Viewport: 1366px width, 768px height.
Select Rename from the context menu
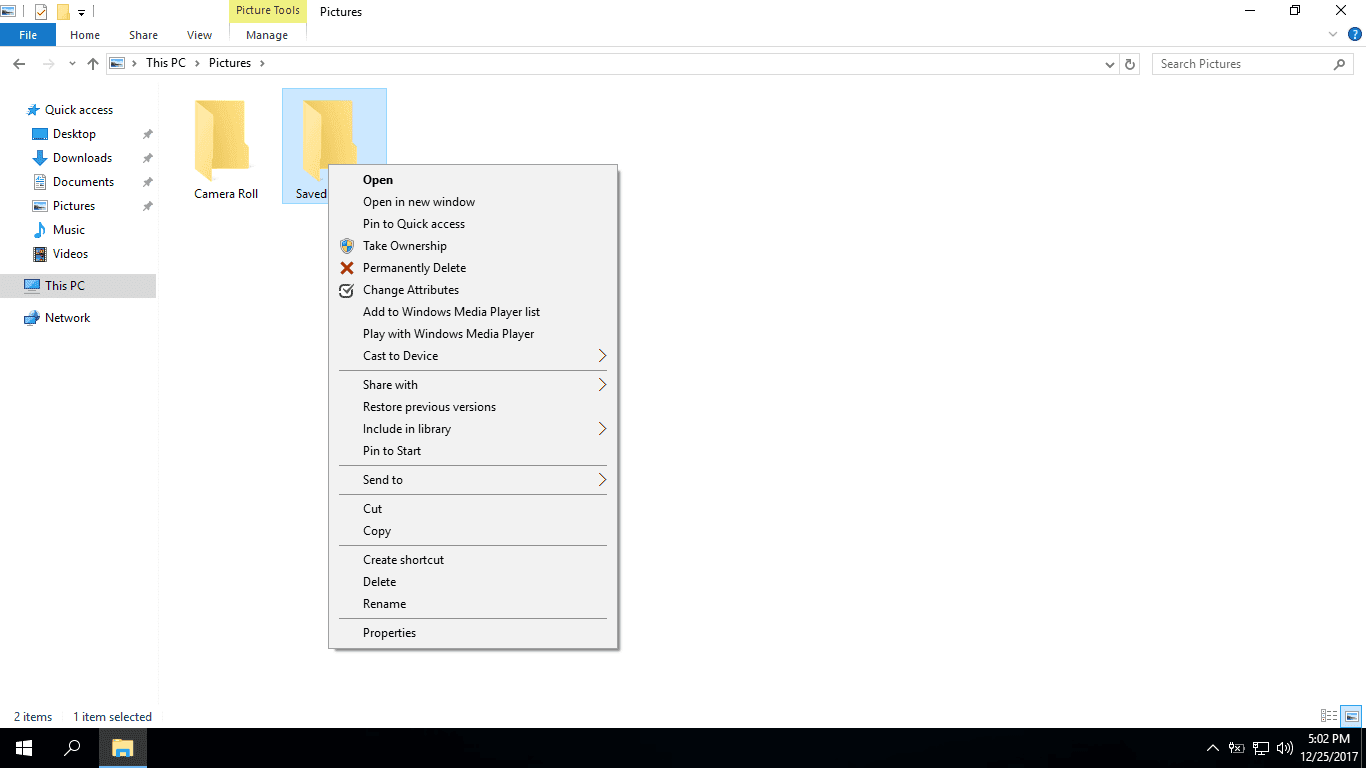point(385,603)
